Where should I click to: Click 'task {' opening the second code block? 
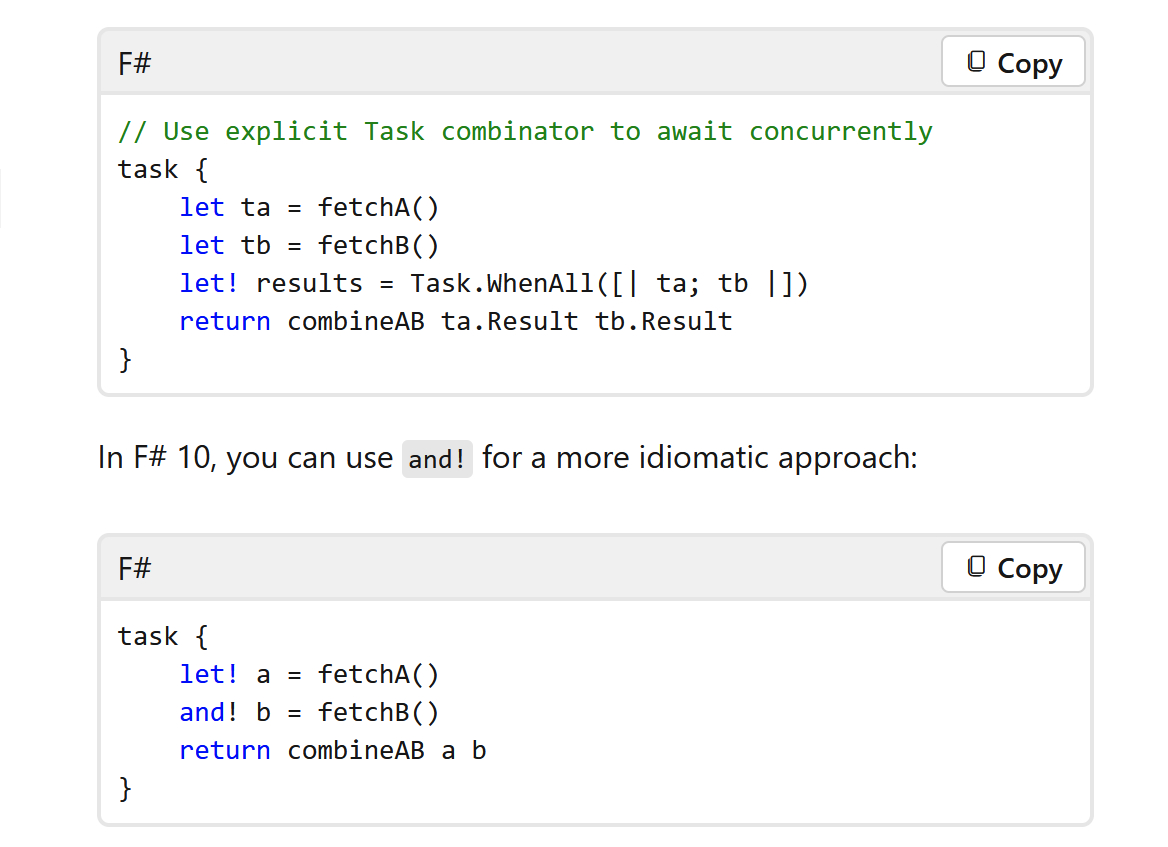pyautogui.click(x=163, y=636)
